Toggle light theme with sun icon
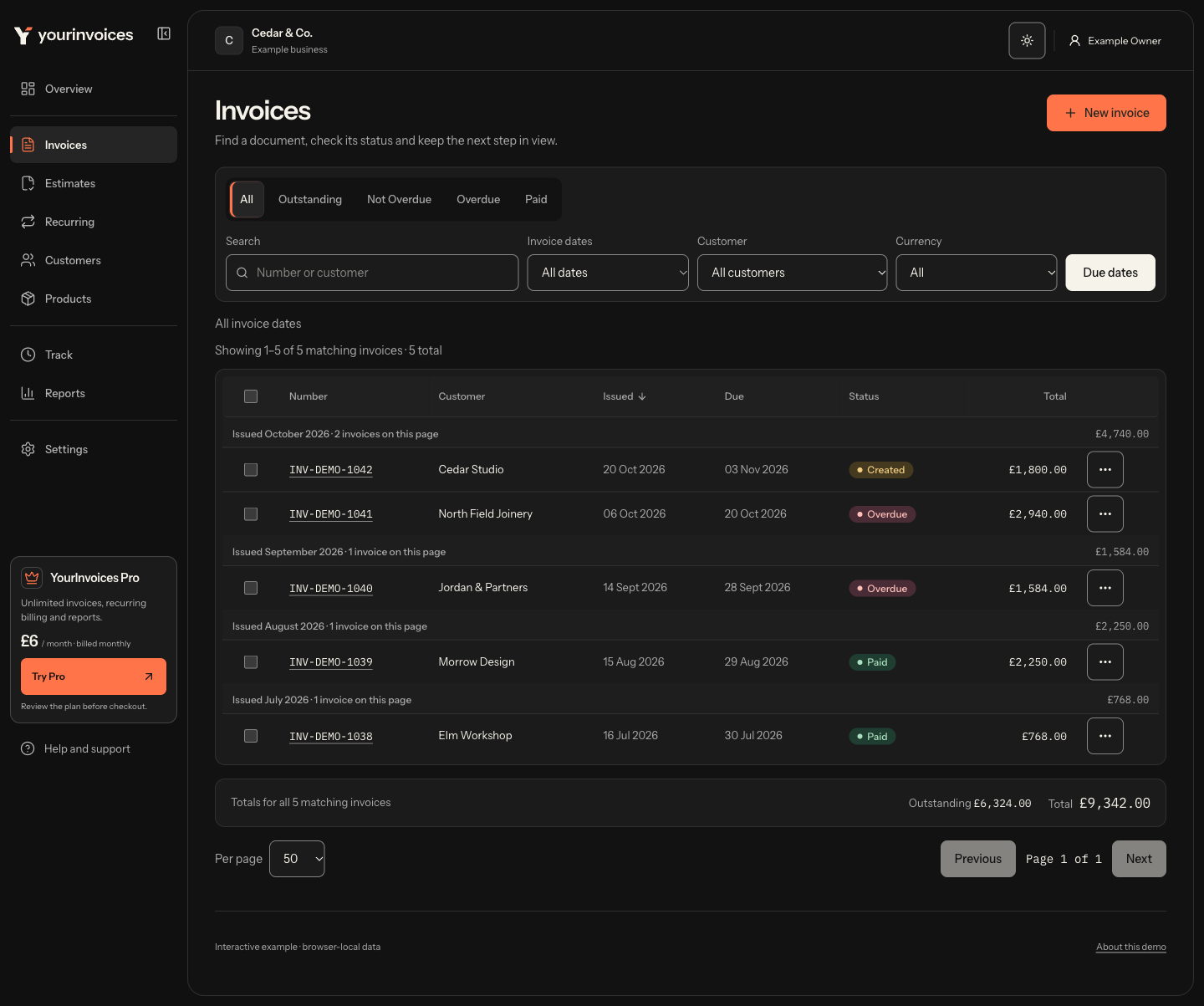 click(x=1027, y=40)
